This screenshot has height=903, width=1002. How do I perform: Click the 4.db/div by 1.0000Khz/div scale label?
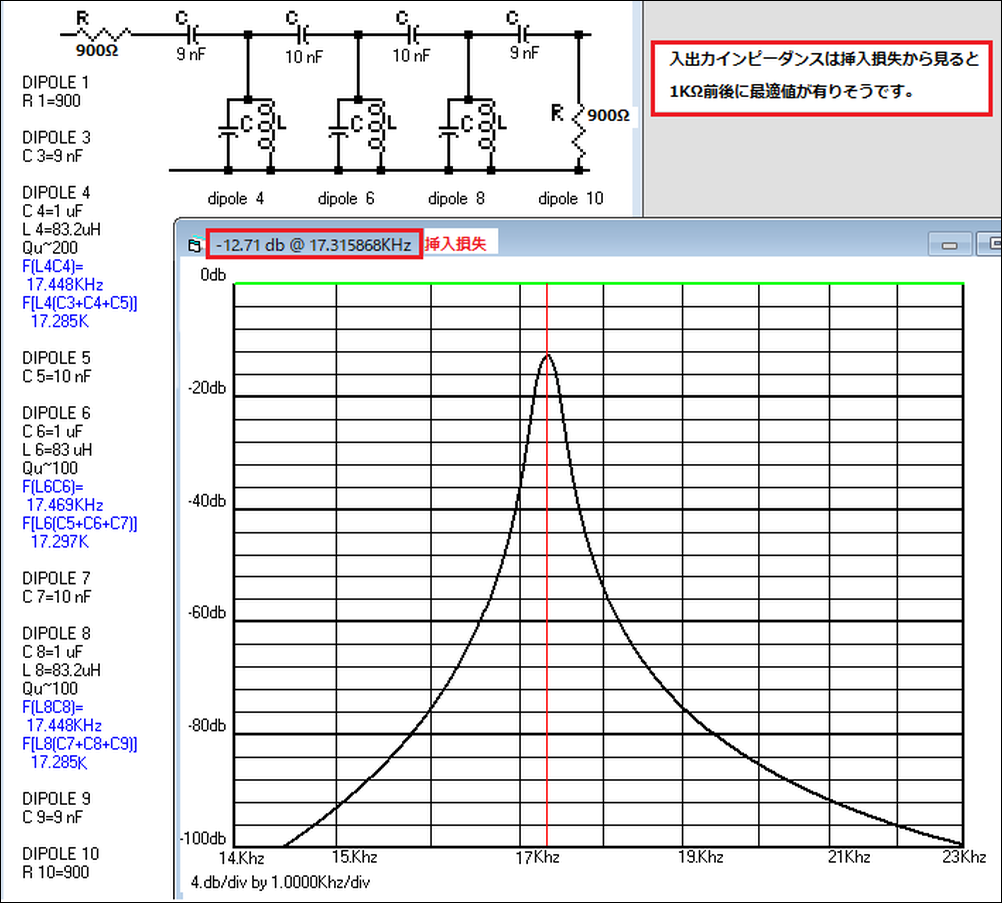280,882
